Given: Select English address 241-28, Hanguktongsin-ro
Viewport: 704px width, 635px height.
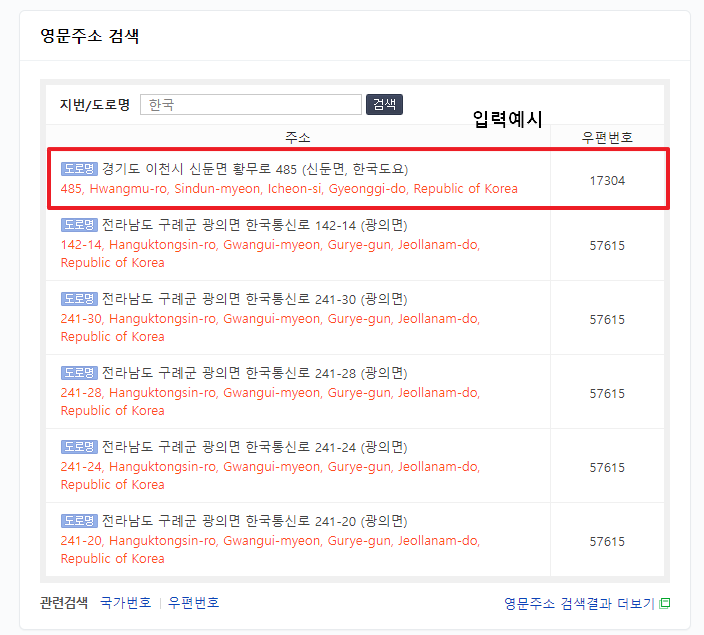Looking at the screenshot, I should point(270,402).
